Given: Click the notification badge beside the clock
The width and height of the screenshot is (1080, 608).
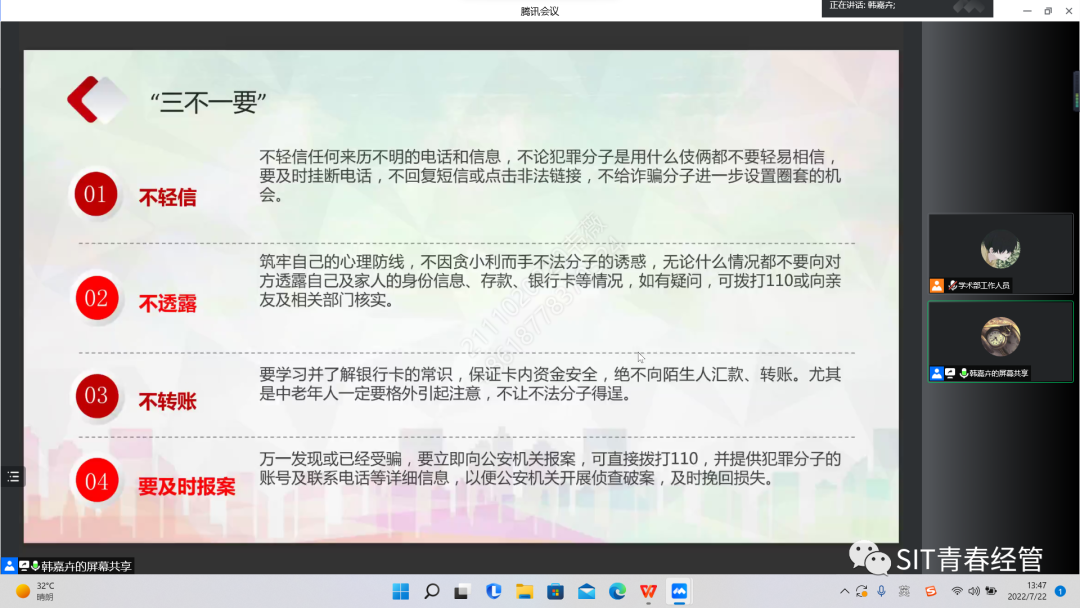Looking at the screenshot, I should tap(1060, 591).
